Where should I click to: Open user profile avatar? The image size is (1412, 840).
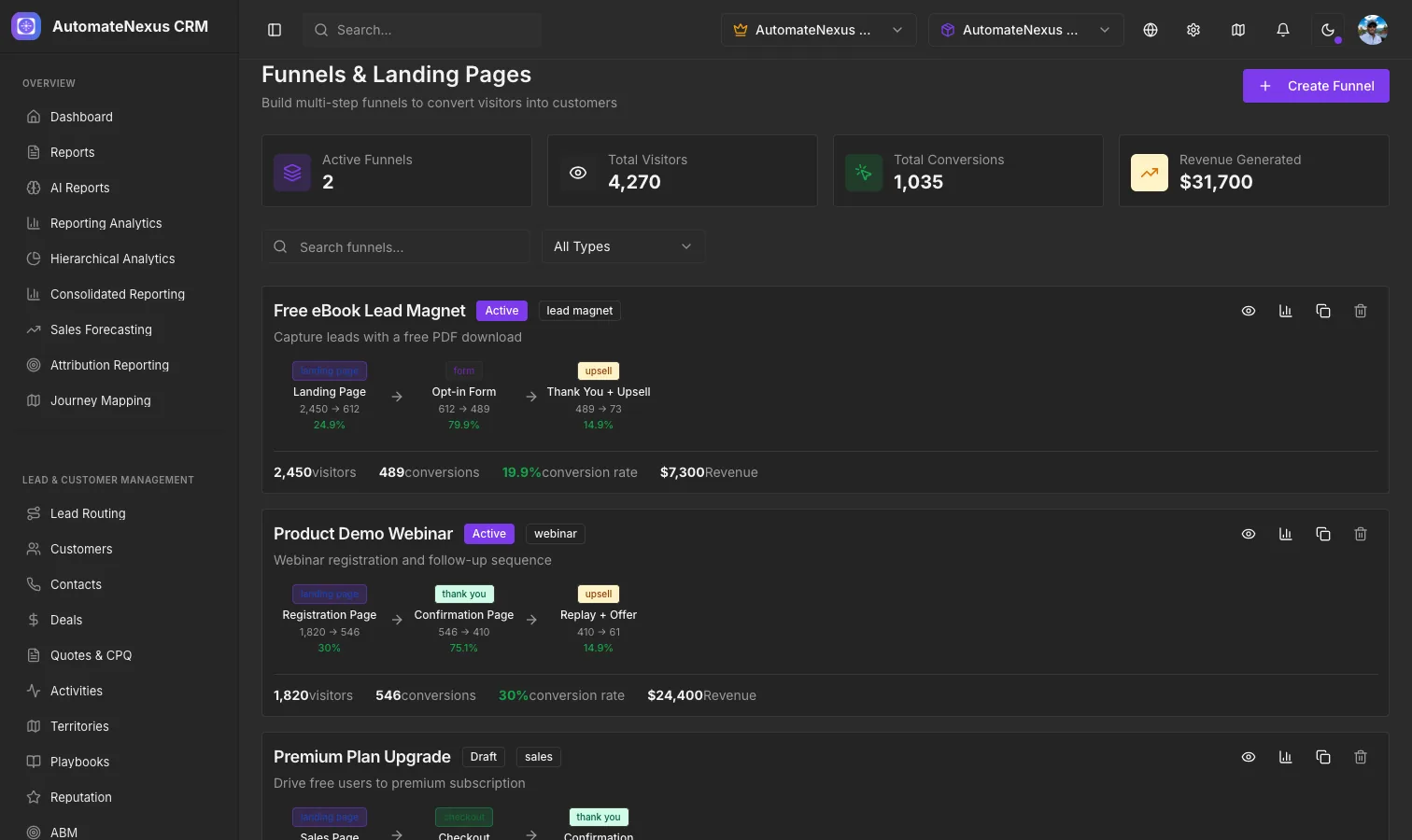click(x=1373, y=30)
